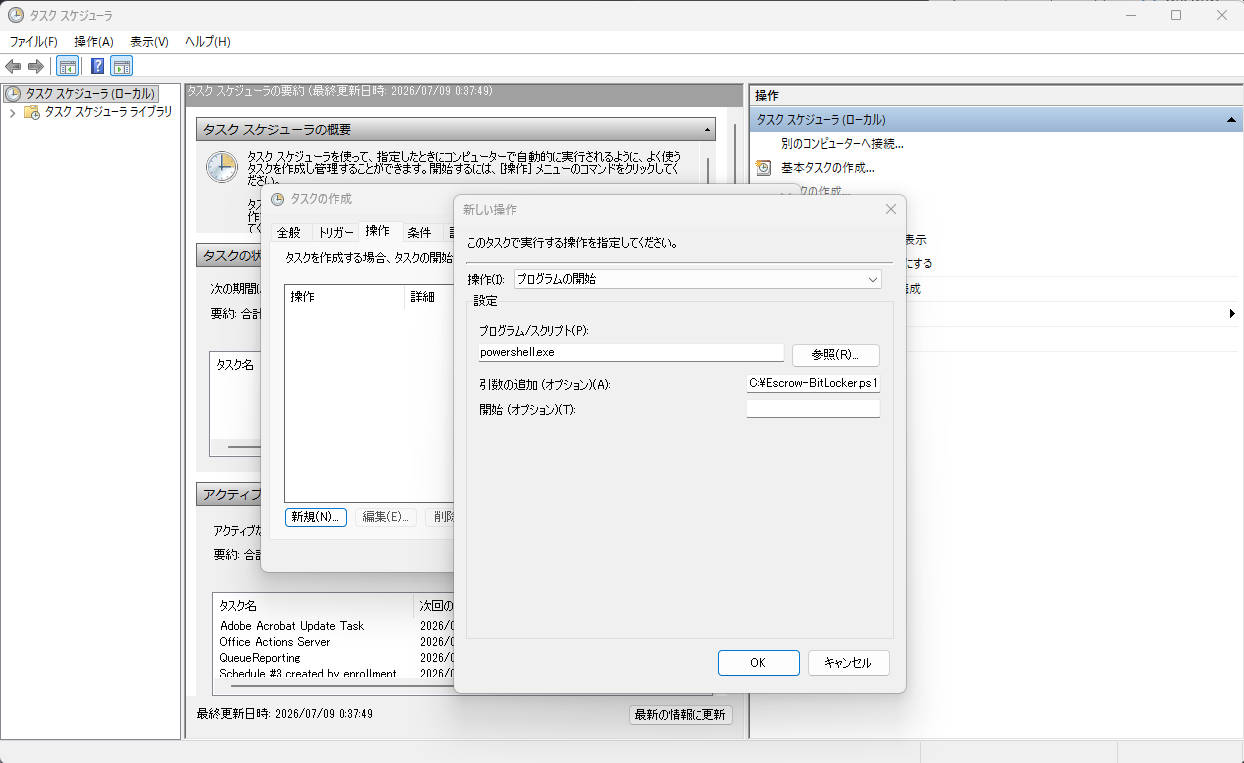
Task: Click 別のコンピューターへ接続... action
Action: coord(842,143)
